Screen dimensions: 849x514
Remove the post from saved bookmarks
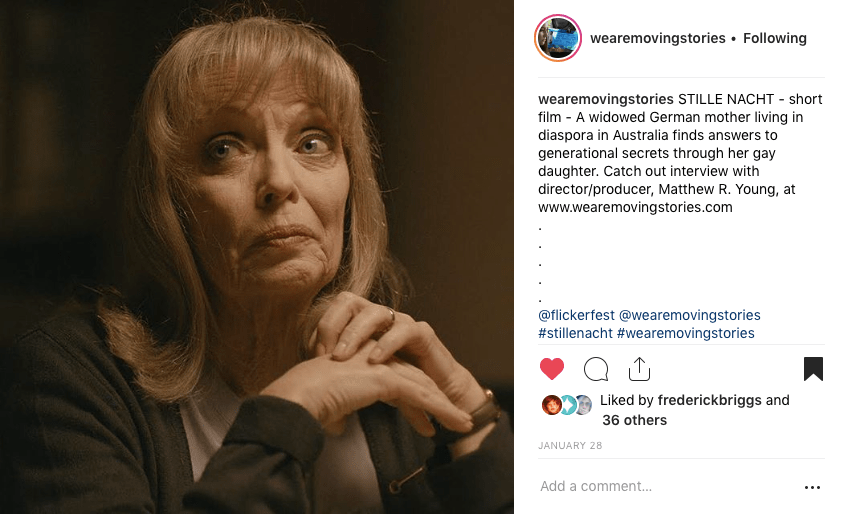coord(813,369)
